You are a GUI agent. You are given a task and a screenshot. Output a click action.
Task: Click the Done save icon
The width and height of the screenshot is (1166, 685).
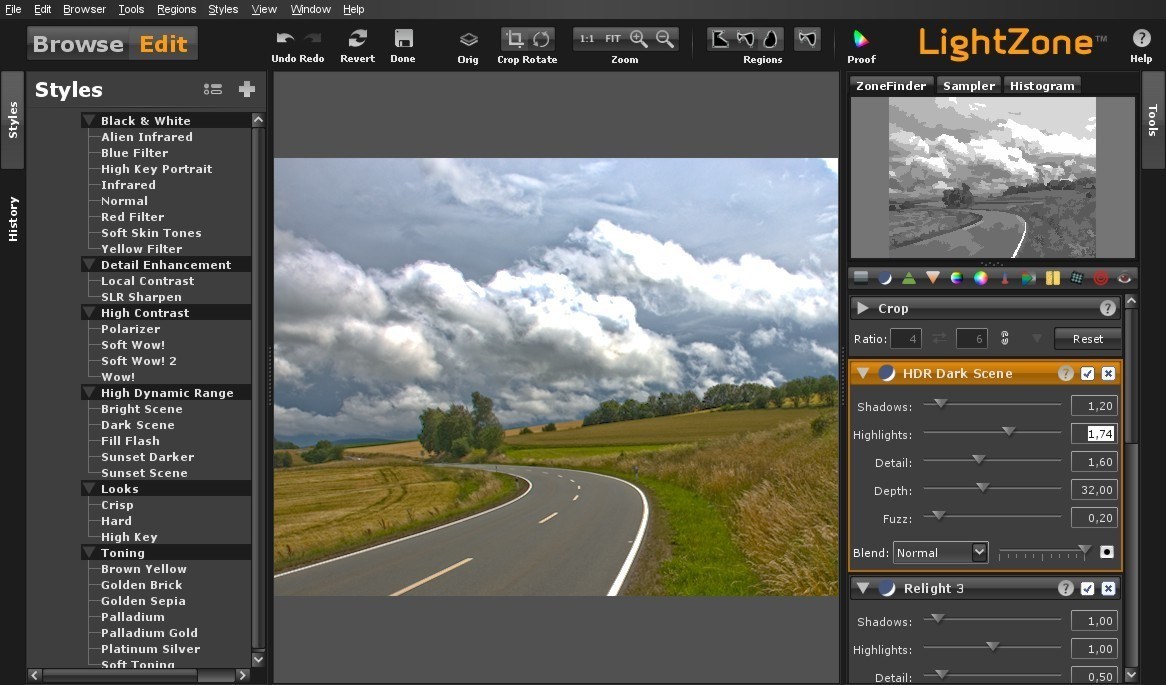click(403, 39)
